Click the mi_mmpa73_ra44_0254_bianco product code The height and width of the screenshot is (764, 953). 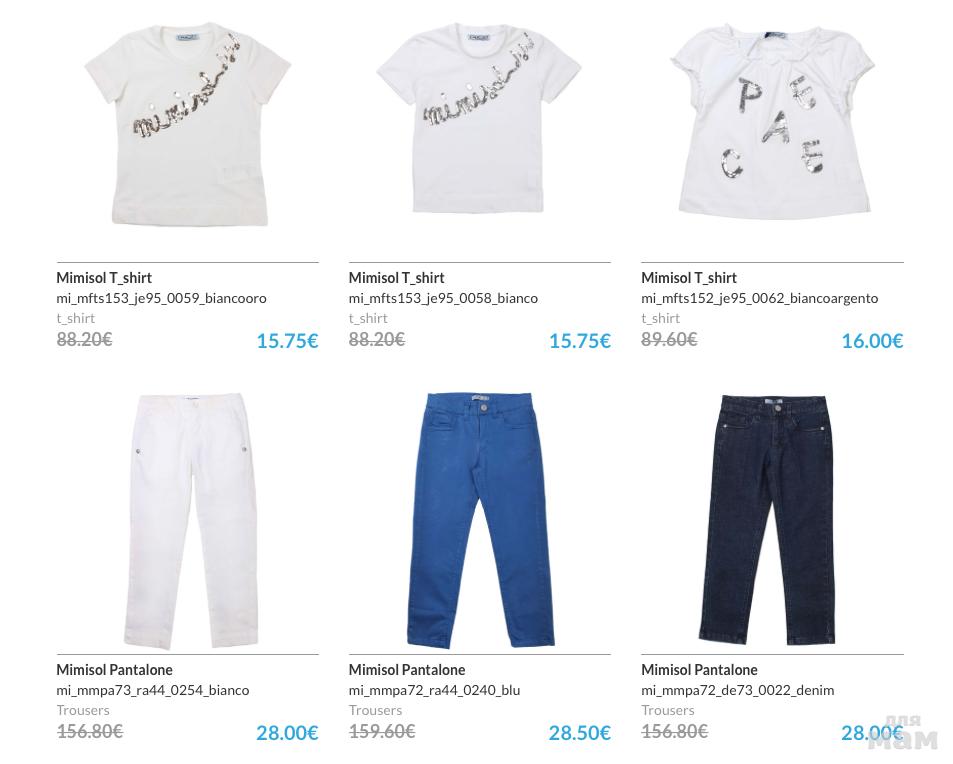(x=153, y=690)
